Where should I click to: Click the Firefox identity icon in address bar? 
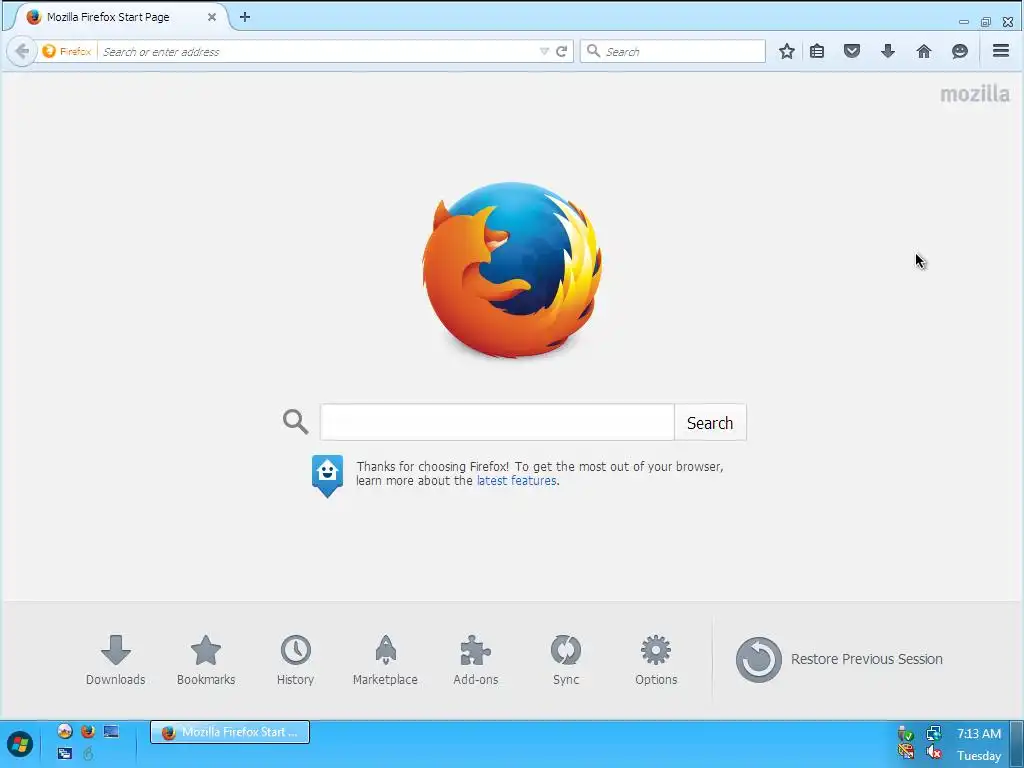coord(67,51)
